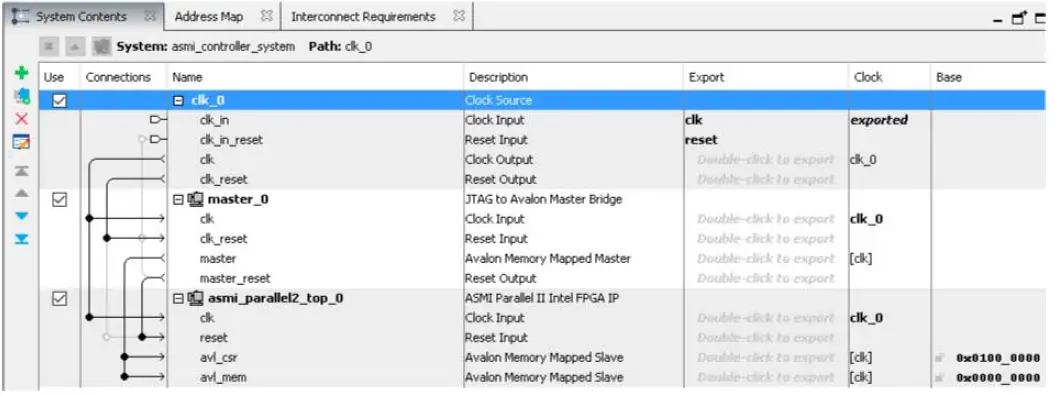This screenshot has width=1055, height=395.
Task: Click the minimize-panel dash icon at top right
Action: 998,20
